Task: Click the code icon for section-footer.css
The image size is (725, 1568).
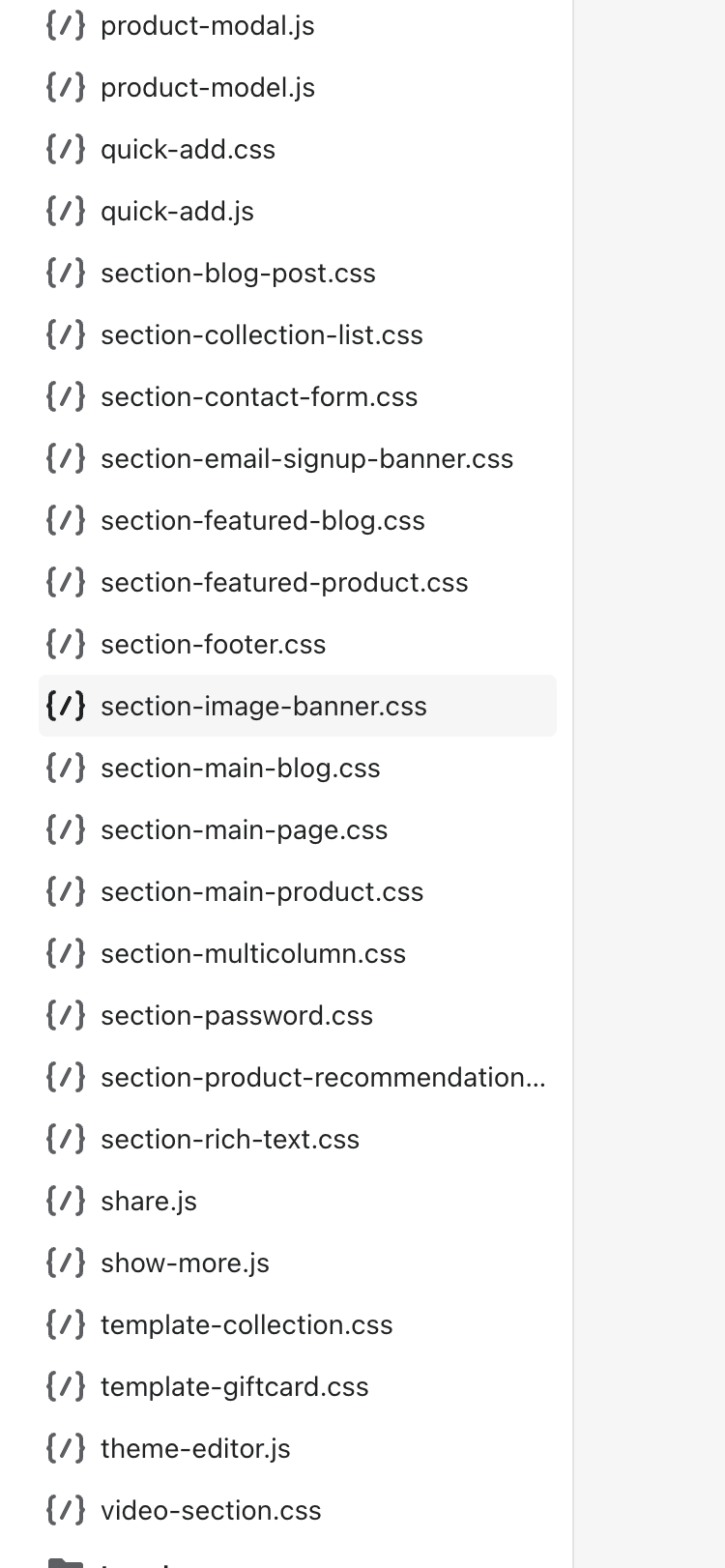Action: [66, 645]
